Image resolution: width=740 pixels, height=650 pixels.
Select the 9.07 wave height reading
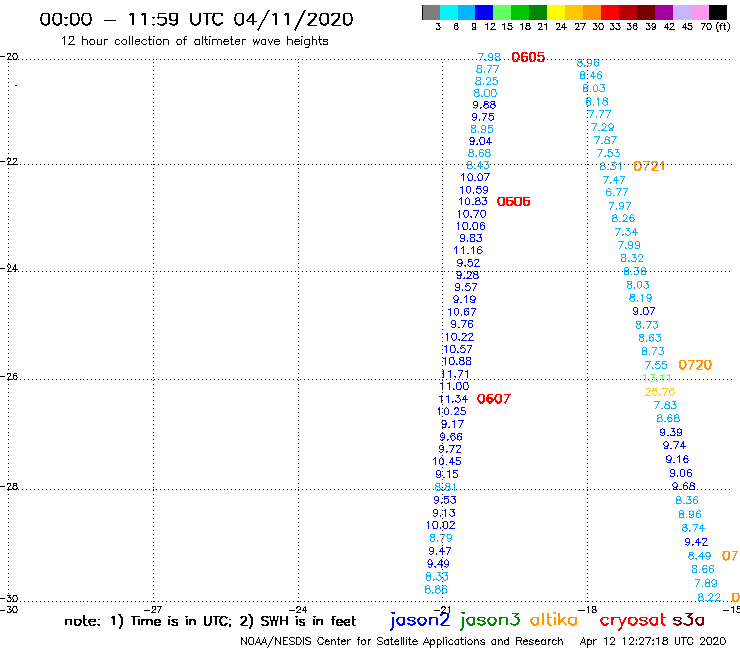coord(644,311)
